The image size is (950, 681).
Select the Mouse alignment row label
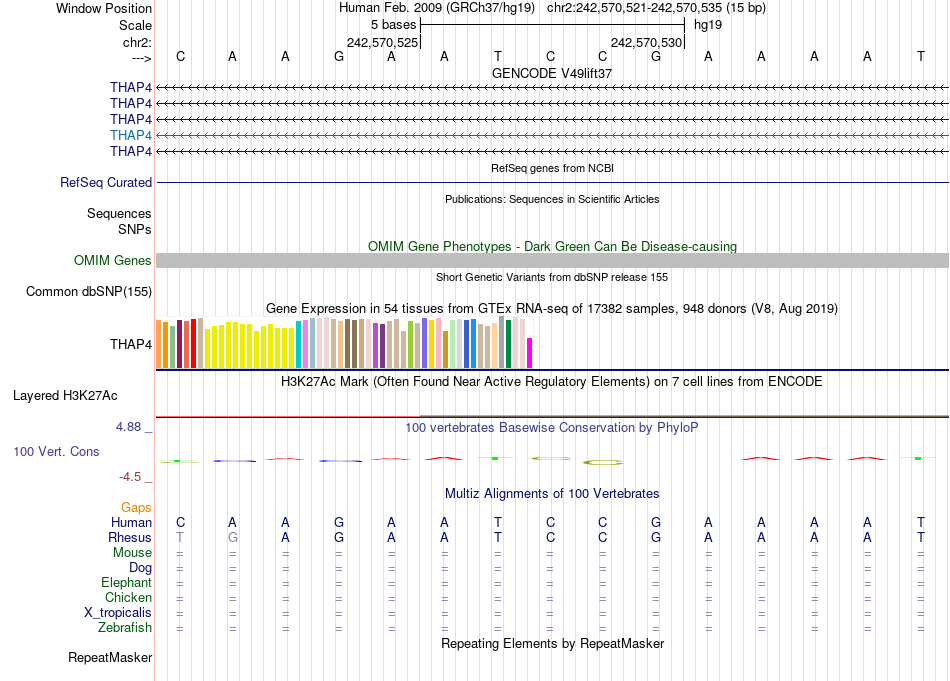pyautogui.click(x=133, y=553)
